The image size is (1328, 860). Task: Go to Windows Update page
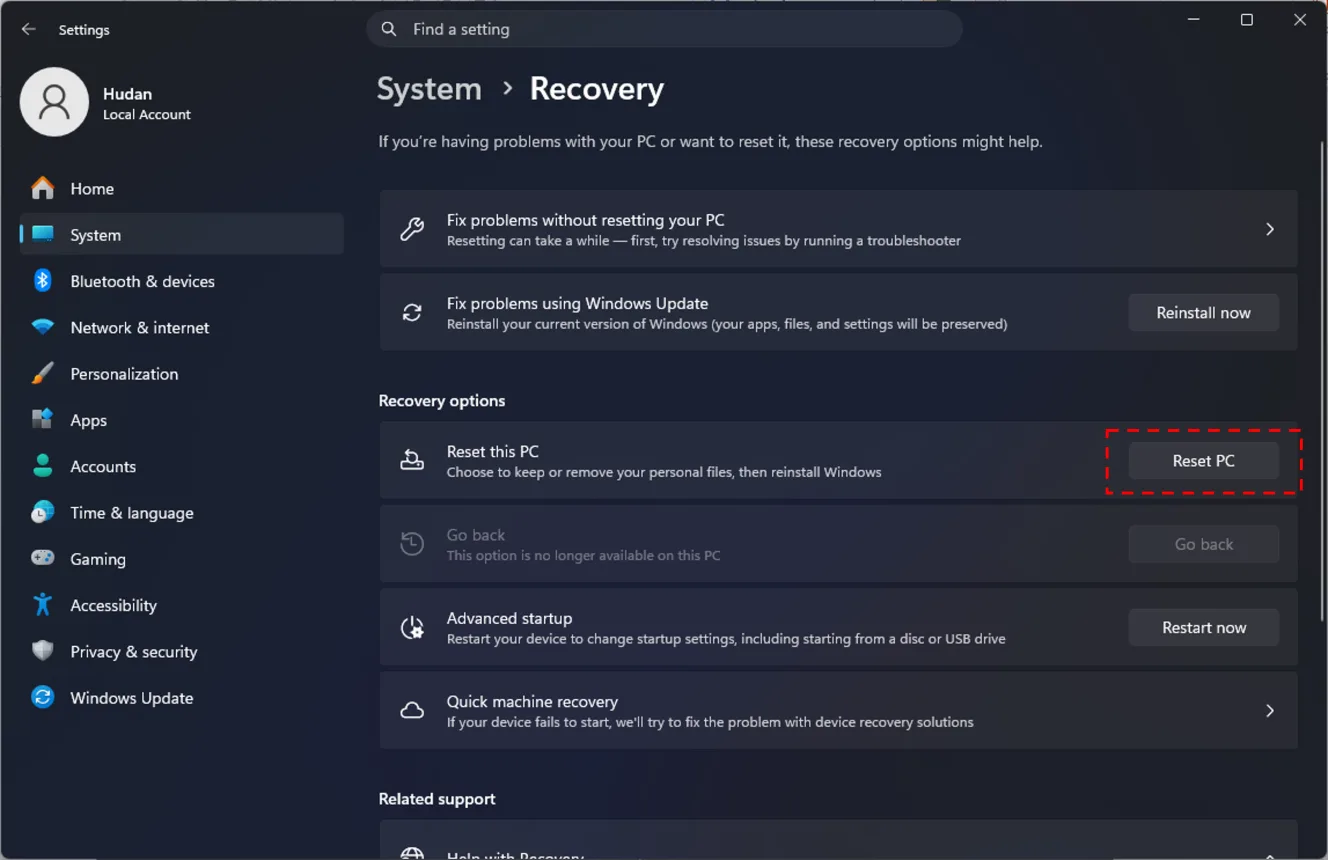click(182, 697)
